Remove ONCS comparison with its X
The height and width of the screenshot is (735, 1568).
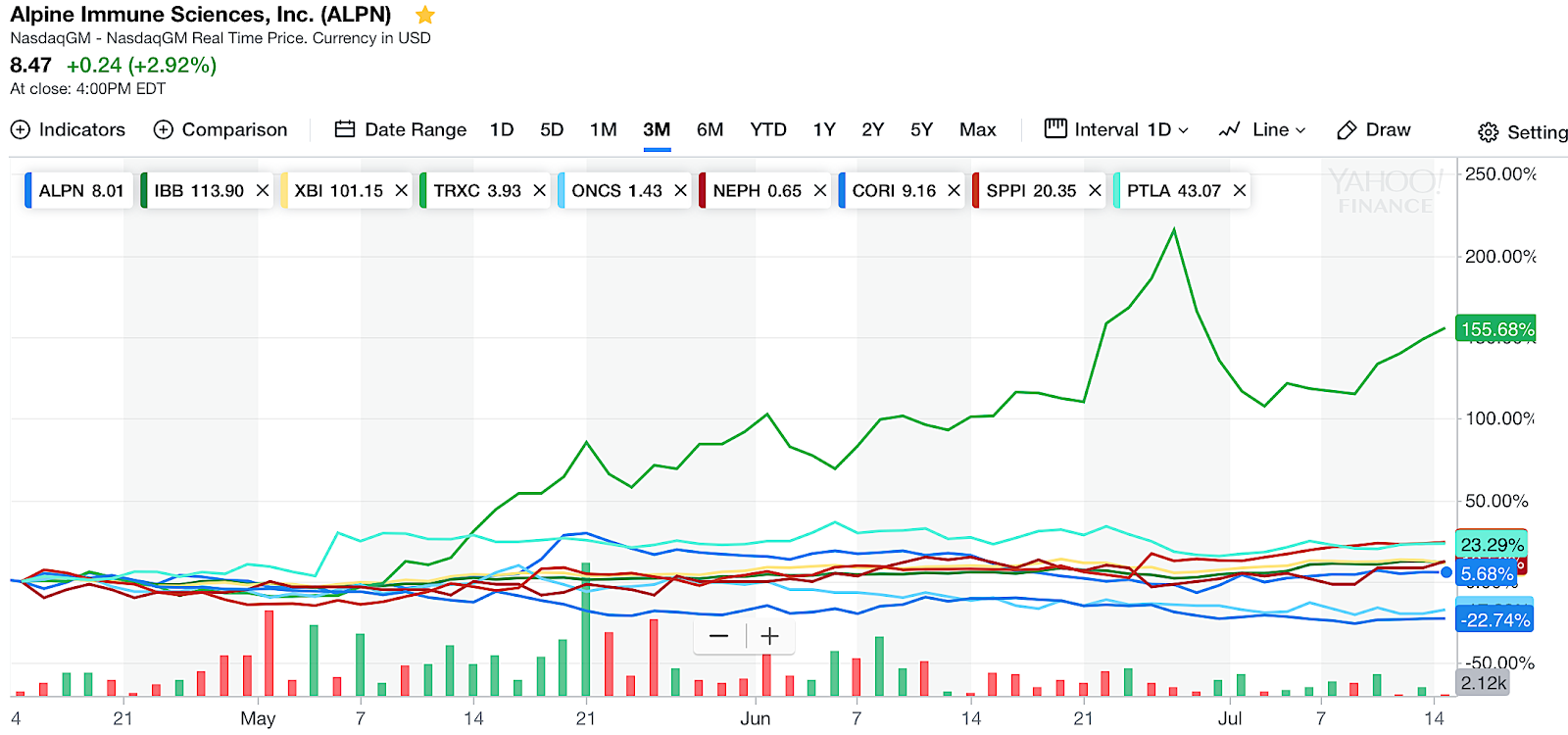click(680, 190)
